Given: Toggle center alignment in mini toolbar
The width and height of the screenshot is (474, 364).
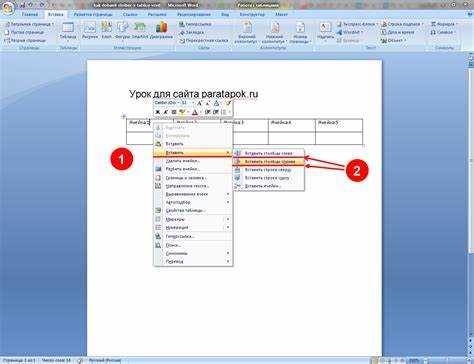Looking at the screenshot, I should [x=174, y=112].
